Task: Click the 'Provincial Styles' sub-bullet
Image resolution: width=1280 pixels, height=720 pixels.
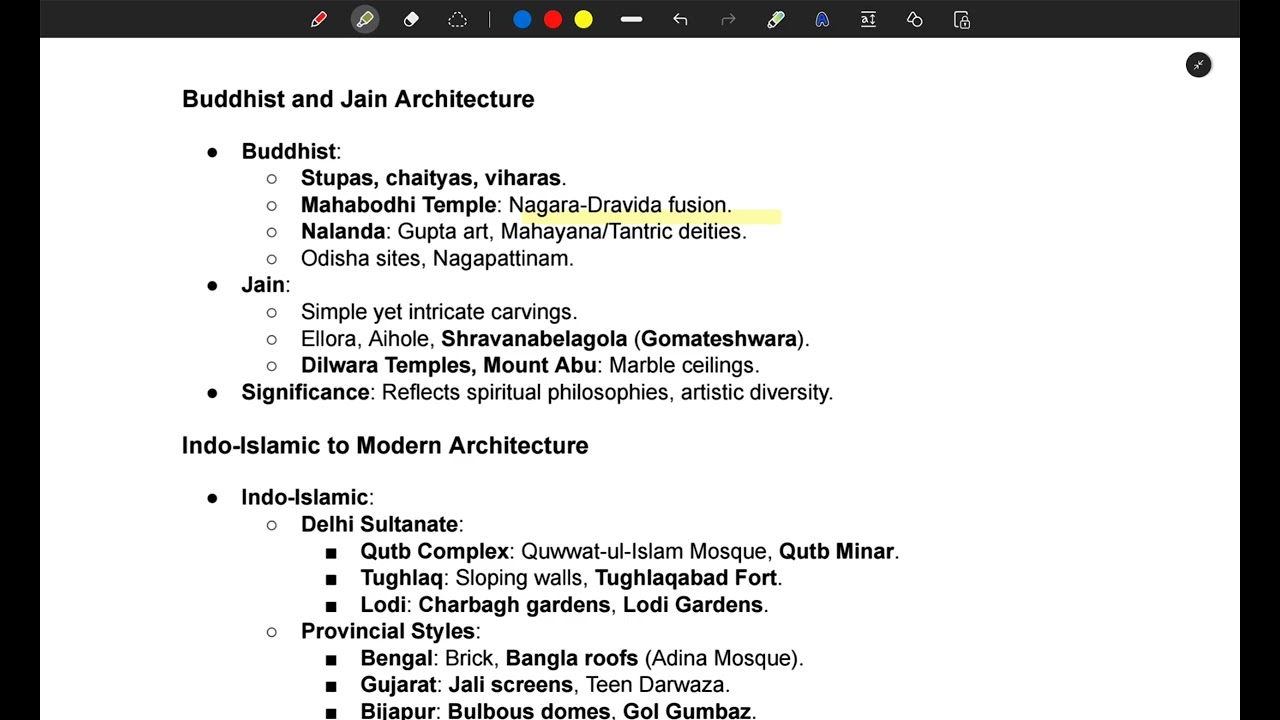Action: point(388,631)
